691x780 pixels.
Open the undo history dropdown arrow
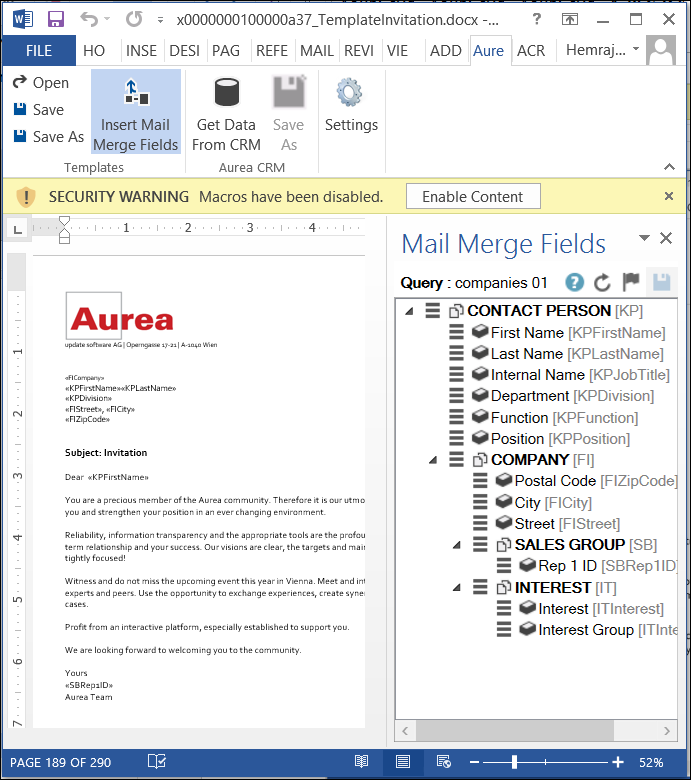tap(107, 19)
